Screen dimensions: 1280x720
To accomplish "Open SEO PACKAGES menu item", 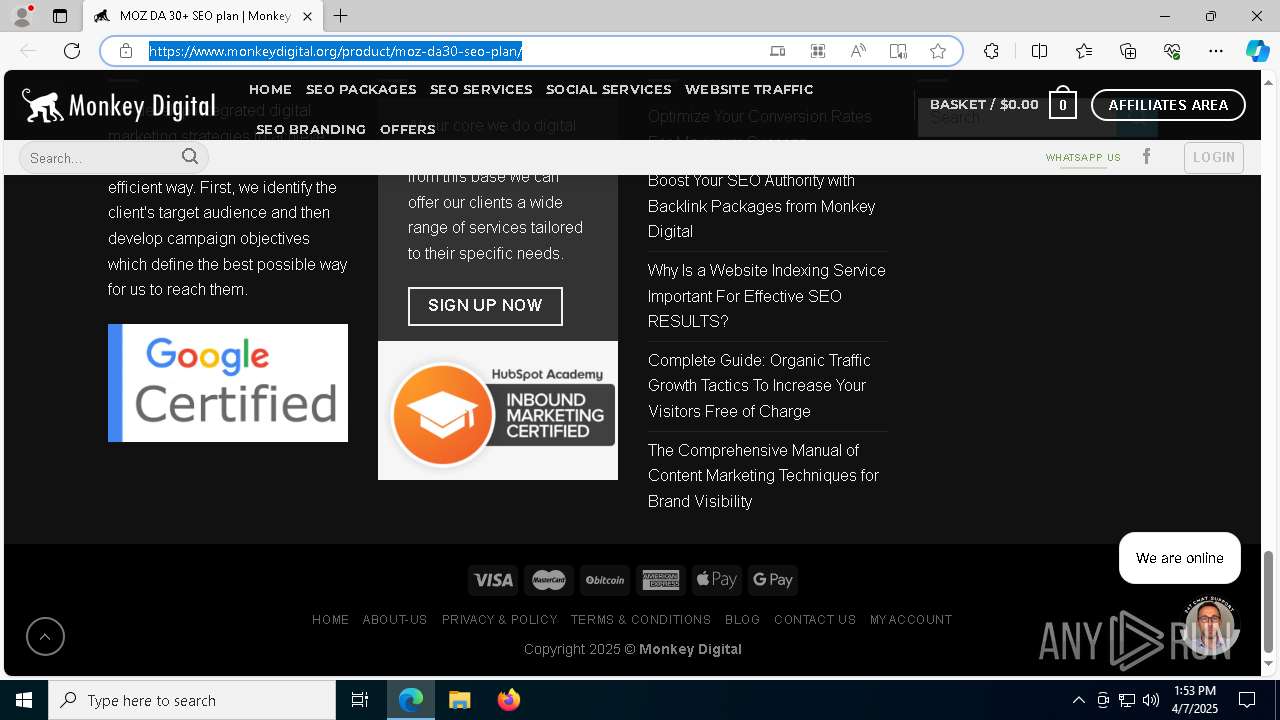I will [361, 89].
